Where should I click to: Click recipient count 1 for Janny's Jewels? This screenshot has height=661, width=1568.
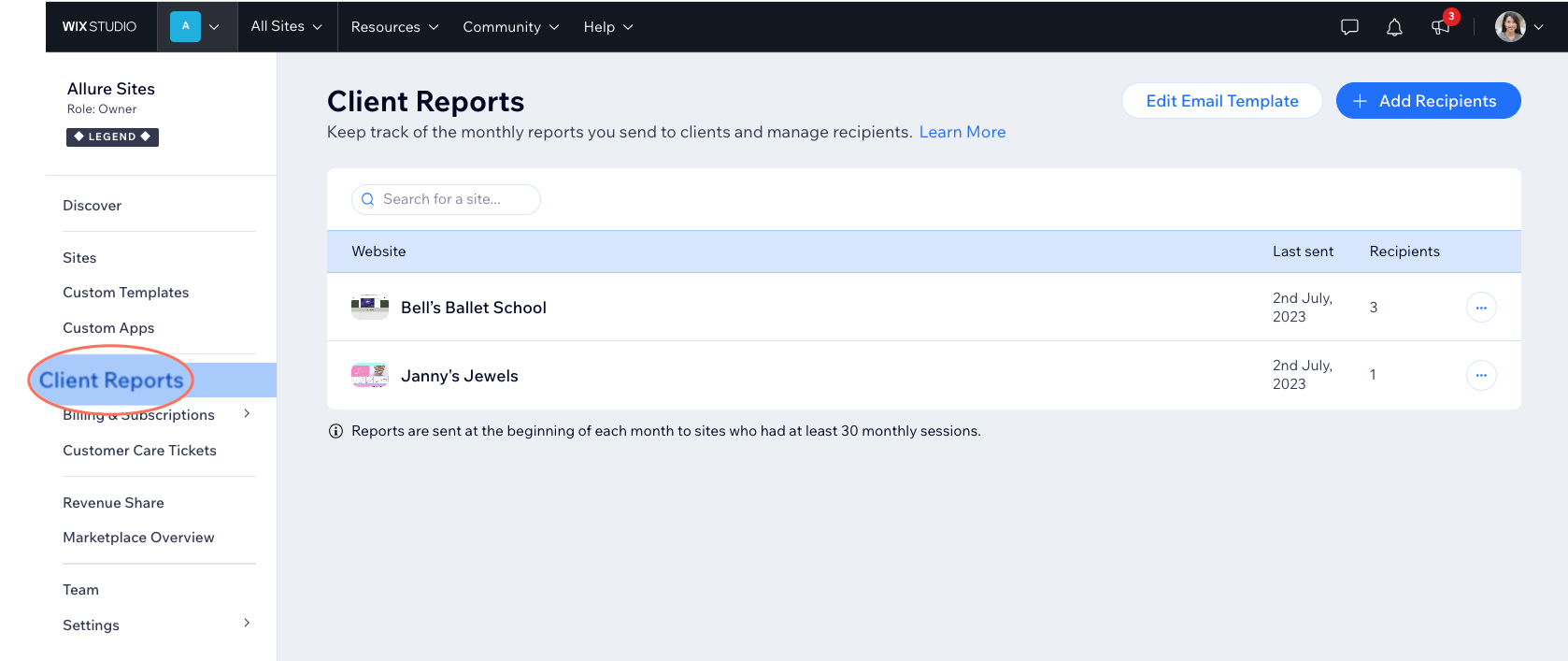(x=1373, y=375)
